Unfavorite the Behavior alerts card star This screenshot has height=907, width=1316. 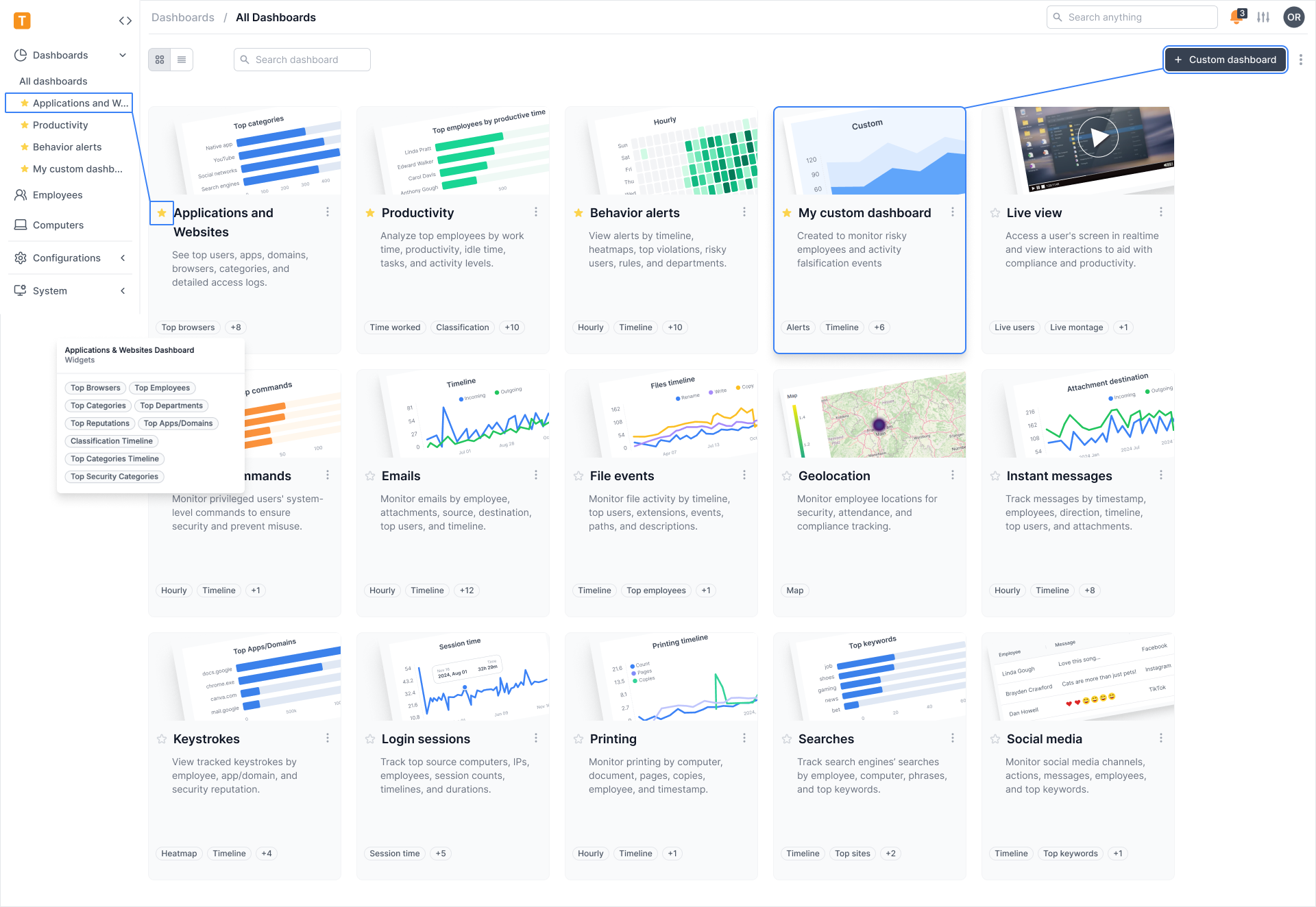578,213
